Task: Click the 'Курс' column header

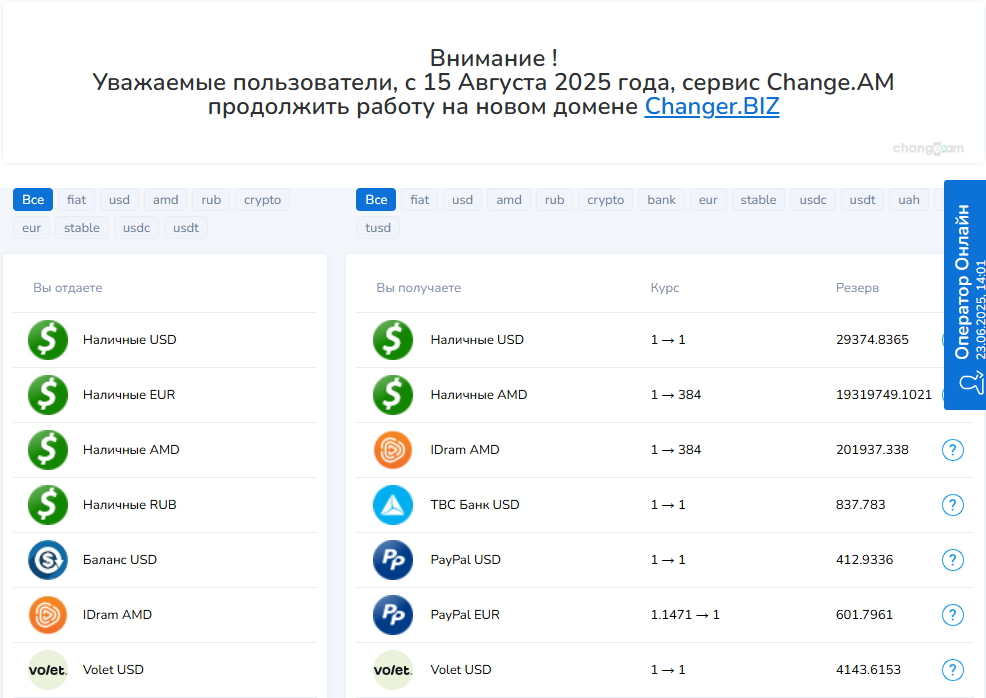Action: 665,288
